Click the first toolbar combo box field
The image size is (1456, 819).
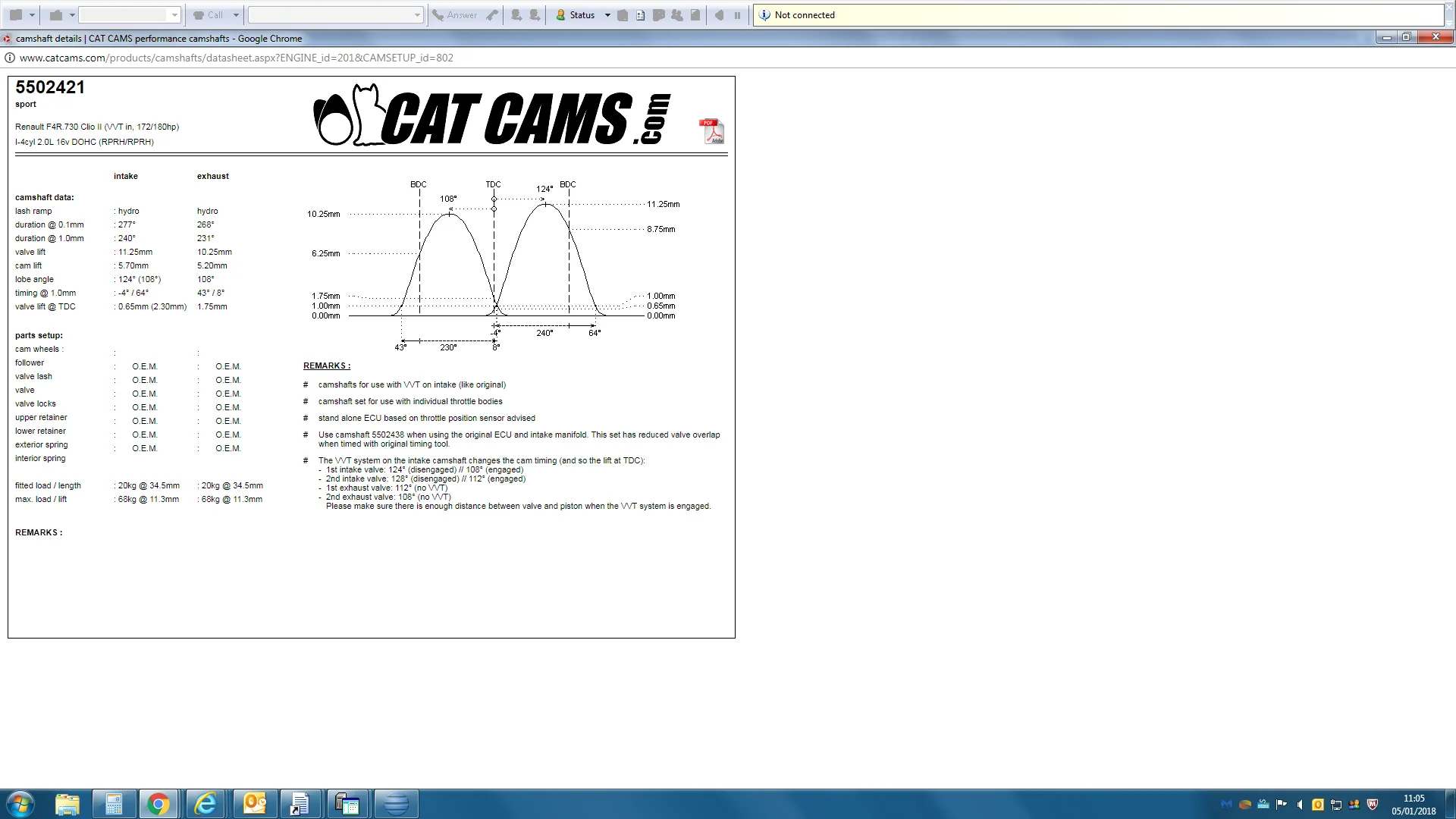coord(129,15)
